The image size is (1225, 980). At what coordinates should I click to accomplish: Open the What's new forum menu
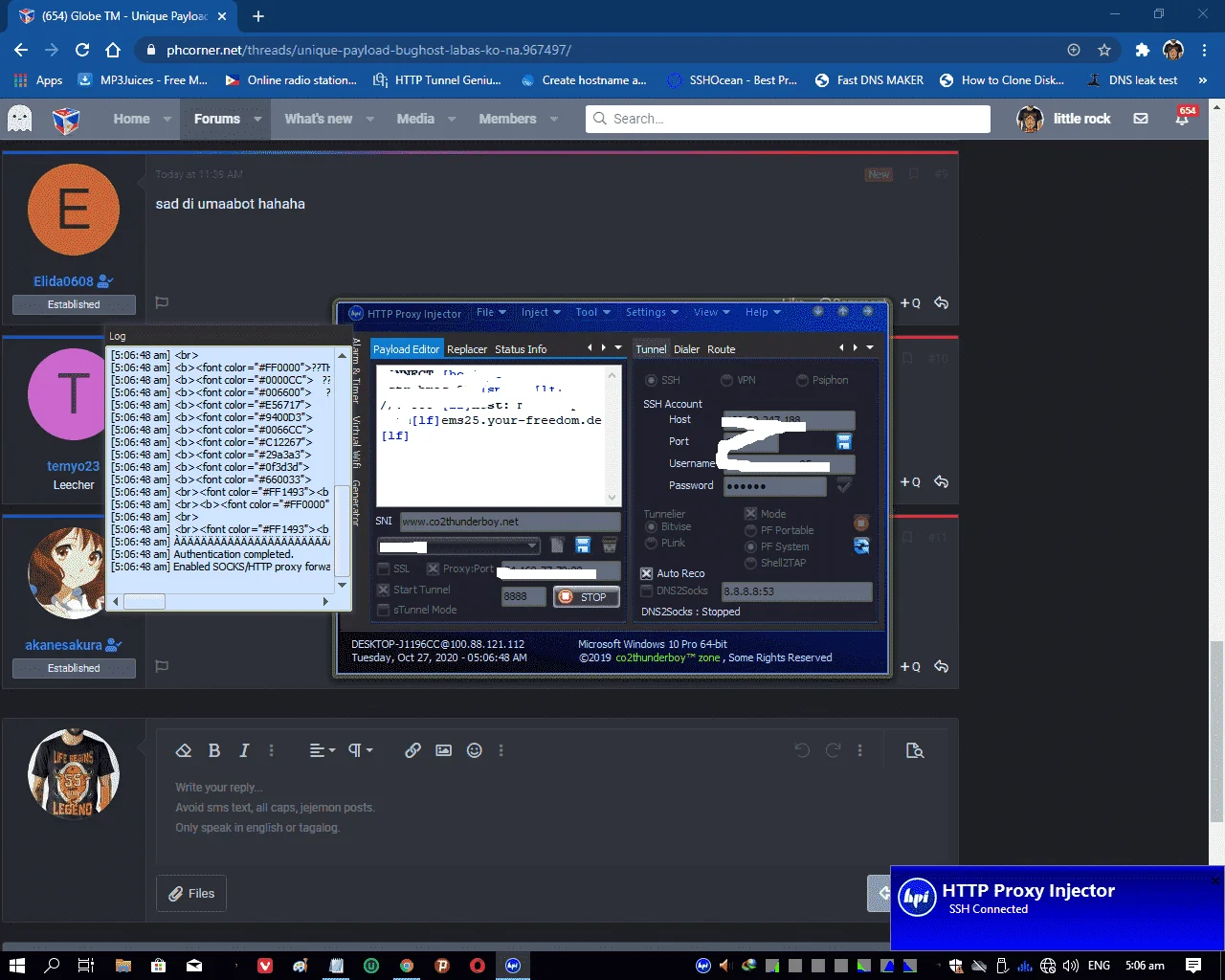click(x=319, y=119)
